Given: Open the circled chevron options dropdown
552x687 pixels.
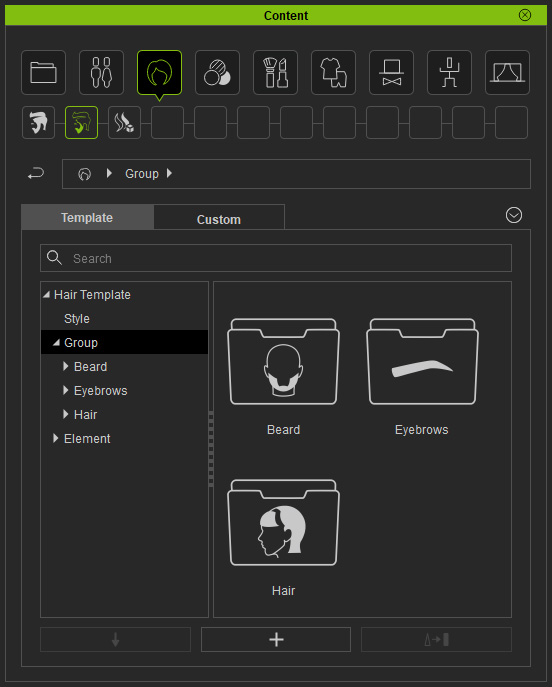Looking at the screenshot, I should coord(514,215).
